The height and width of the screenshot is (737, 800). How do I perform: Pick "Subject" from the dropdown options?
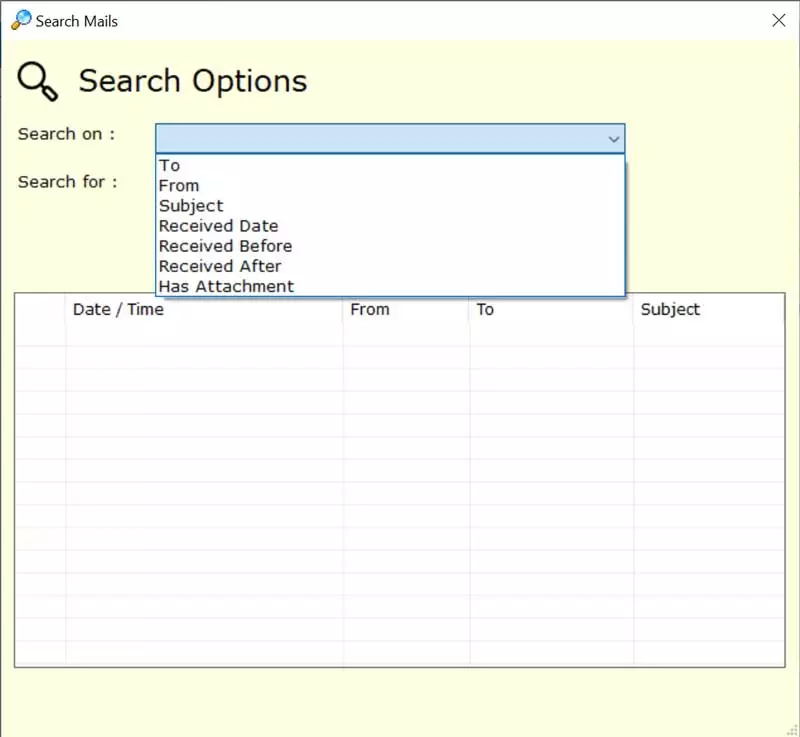(x=191, y=206)
